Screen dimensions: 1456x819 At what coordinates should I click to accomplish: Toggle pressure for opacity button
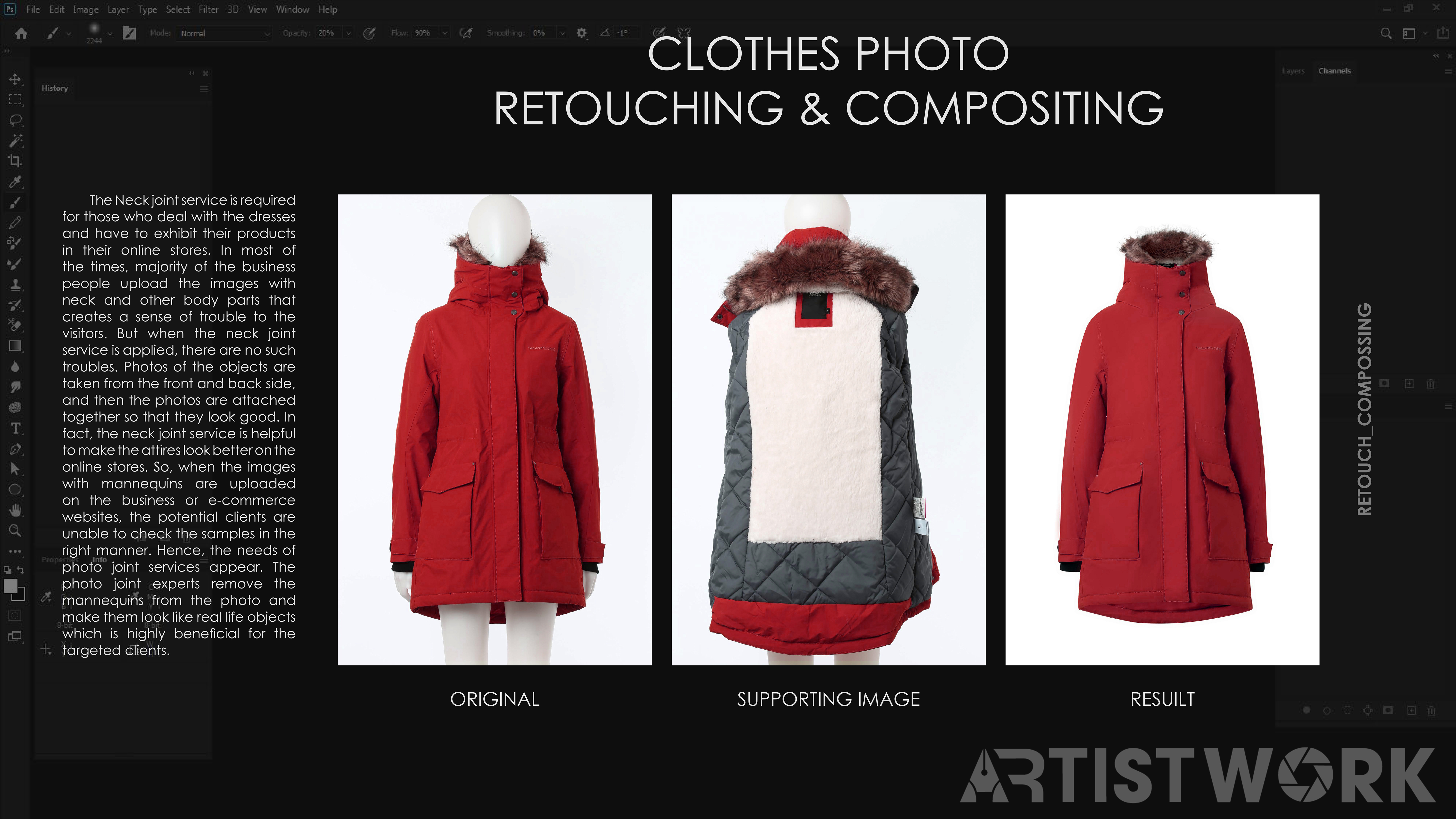coord(369,33)
